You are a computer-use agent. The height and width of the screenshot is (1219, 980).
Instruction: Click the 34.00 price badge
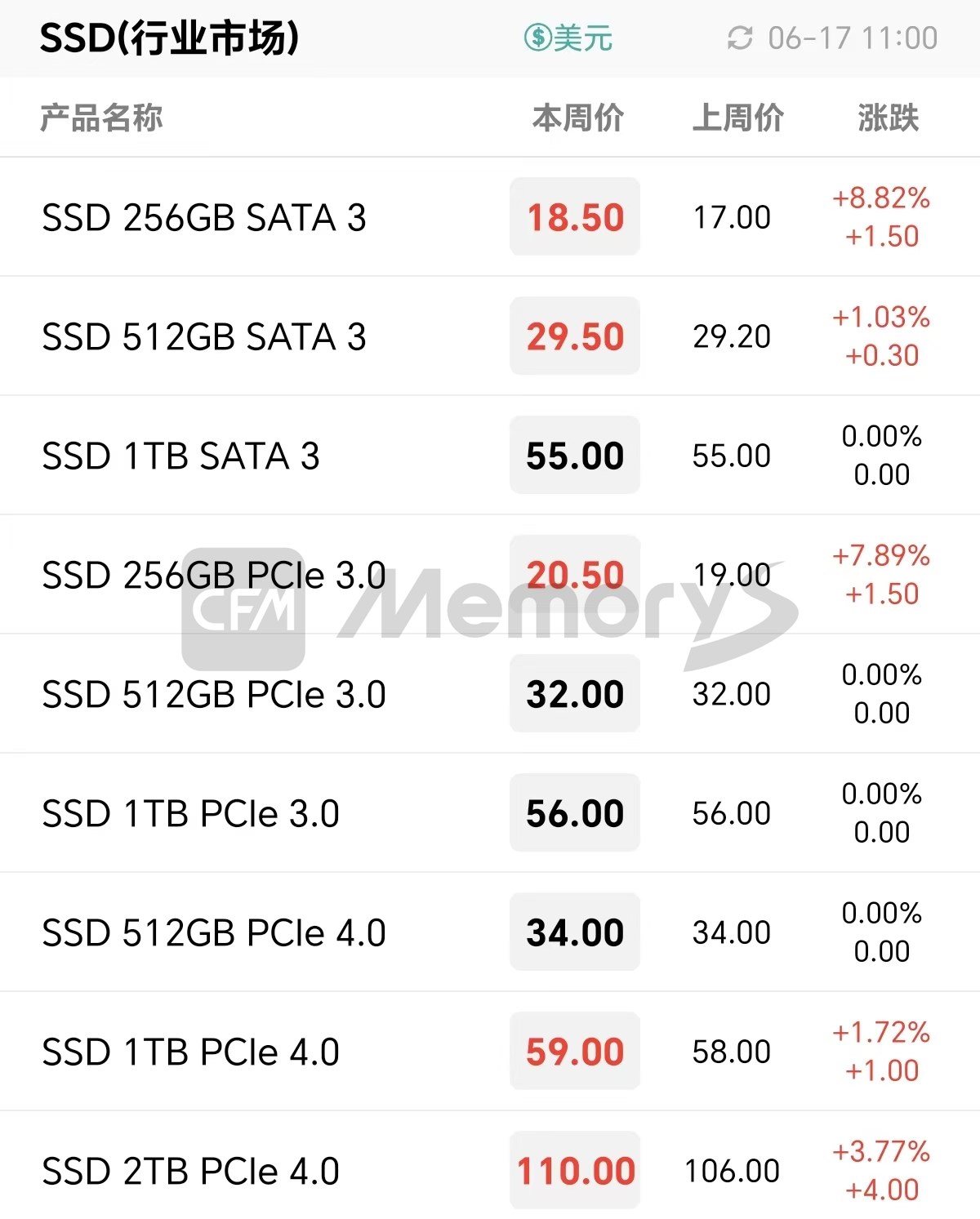[575, 932]
